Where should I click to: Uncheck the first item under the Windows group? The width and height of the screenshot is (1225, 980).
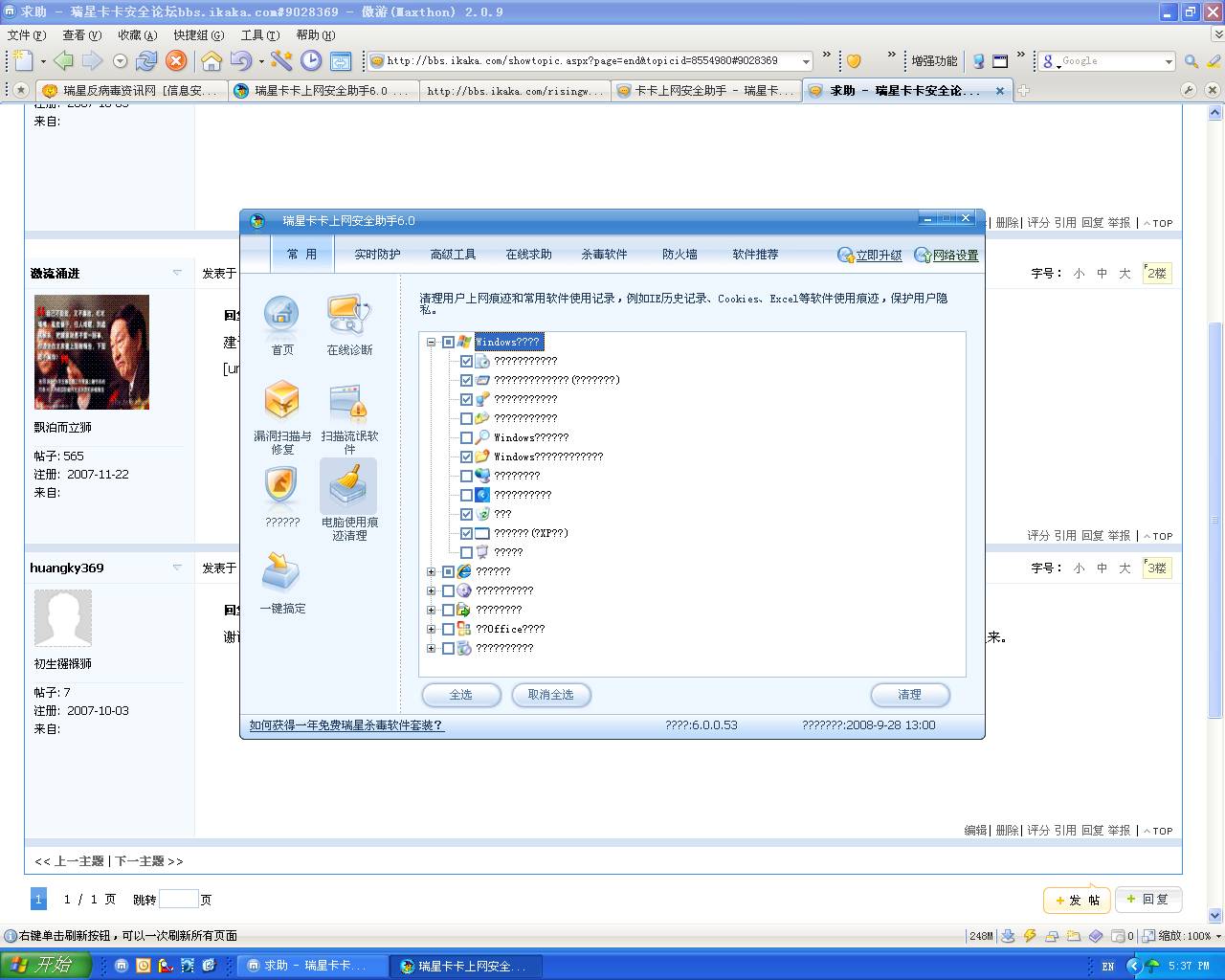(x=466, y=361)
